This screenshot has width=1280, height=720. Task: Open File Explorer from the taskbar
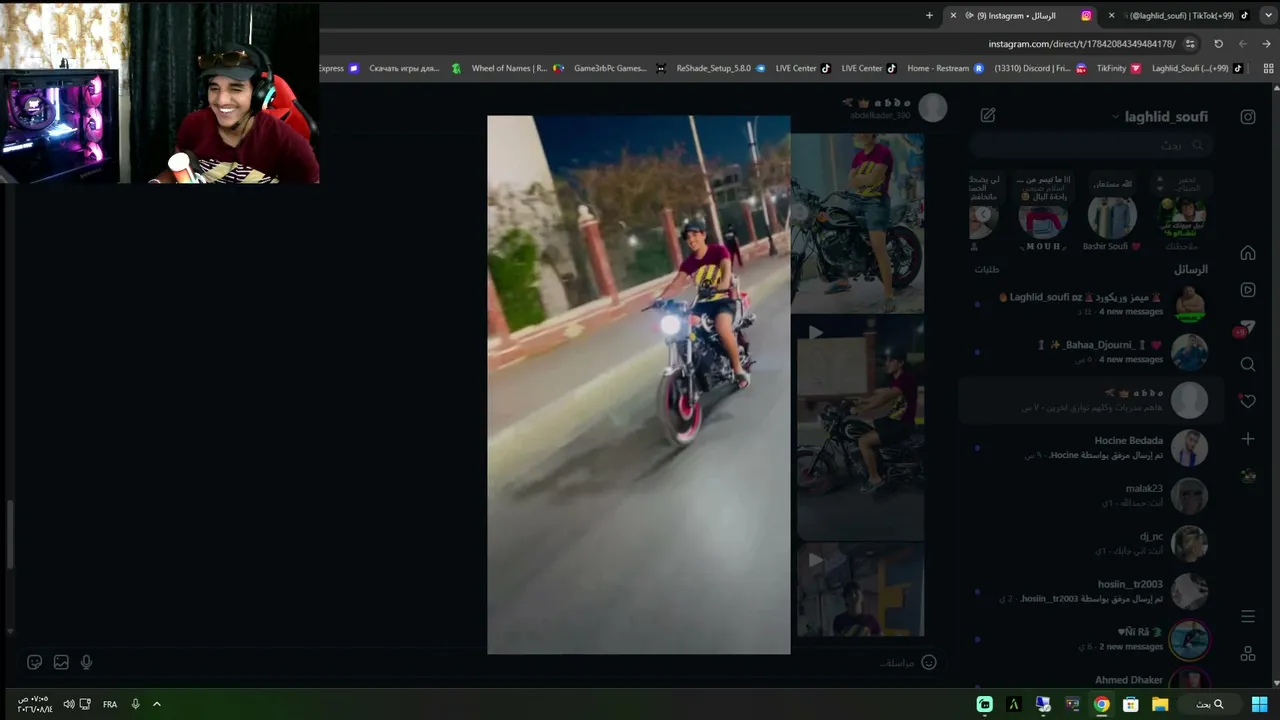1160,704
